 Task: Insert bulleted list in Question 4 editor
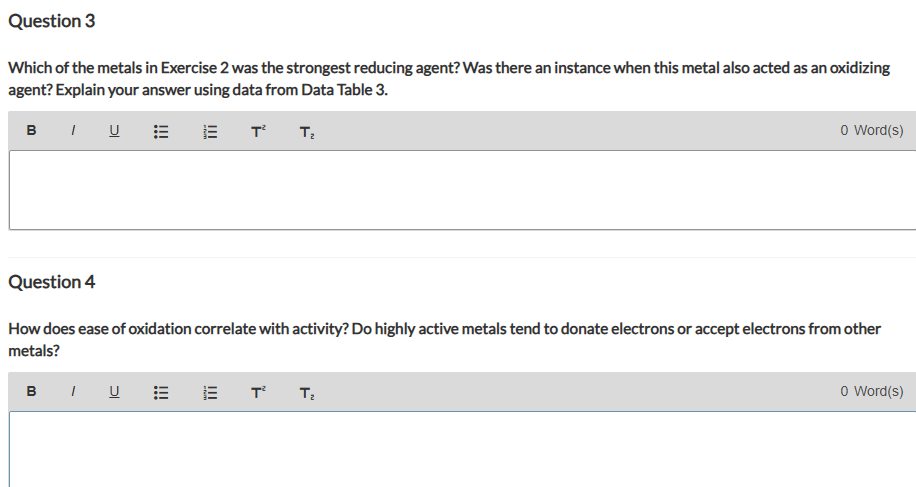click(161, 393)
